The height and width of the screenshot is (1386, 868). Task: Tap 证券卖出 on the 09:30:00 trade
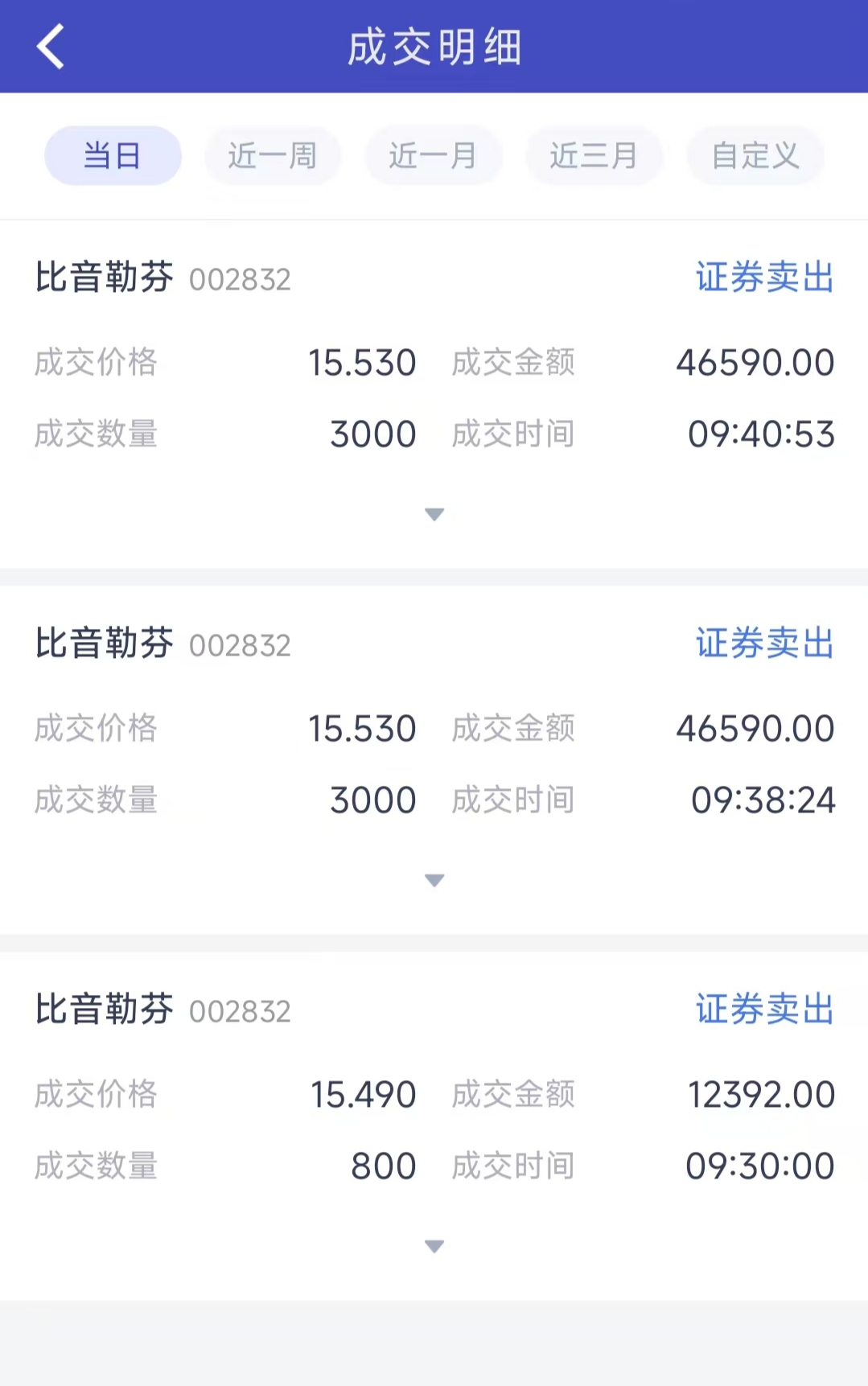[764, 1010]
